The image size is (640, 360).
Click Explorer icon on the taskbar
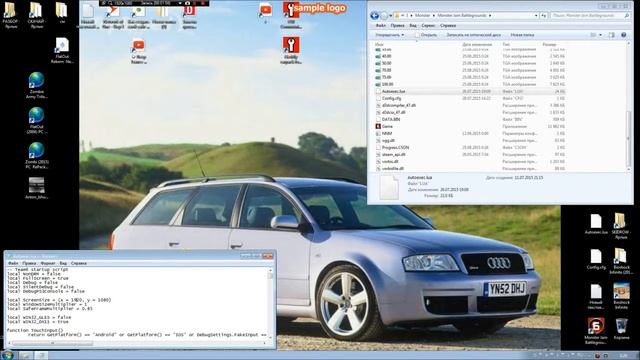click(x=25, y=356)
